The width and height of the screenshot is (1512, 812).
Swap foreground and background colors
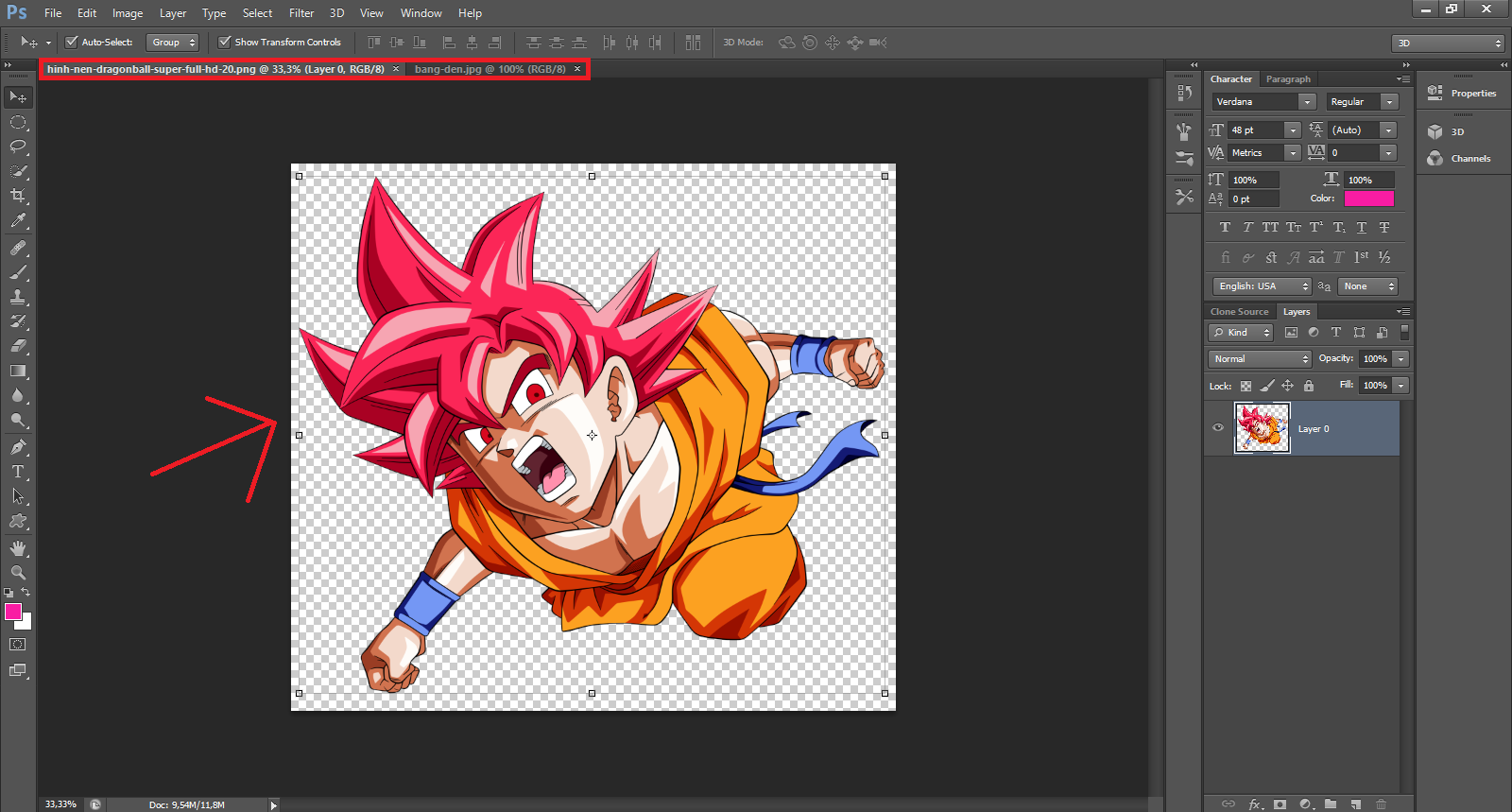pos(26,592)
